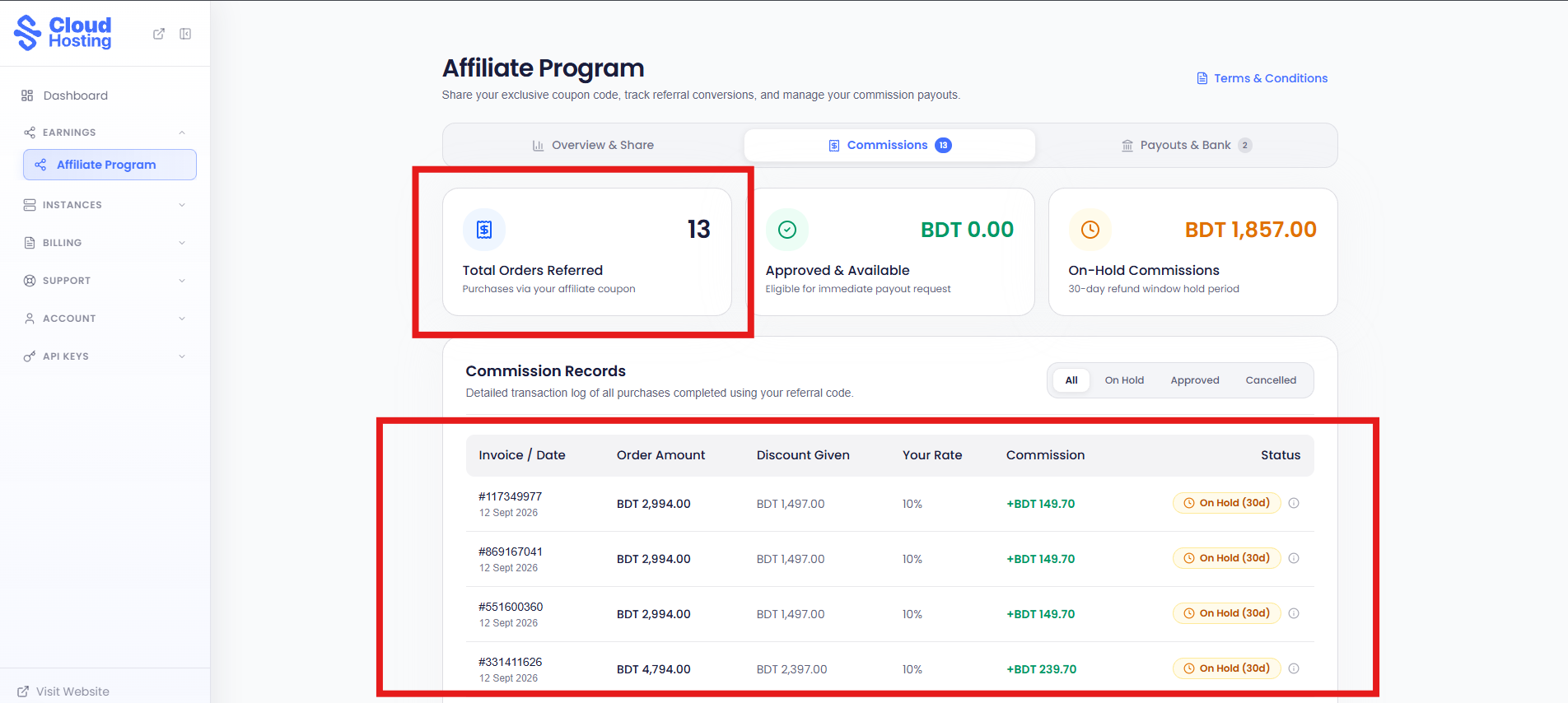The height and width of the screenshot is (703, 1568).
Task: Click On Hold status of #551600360
Action: coord(1226,613)
